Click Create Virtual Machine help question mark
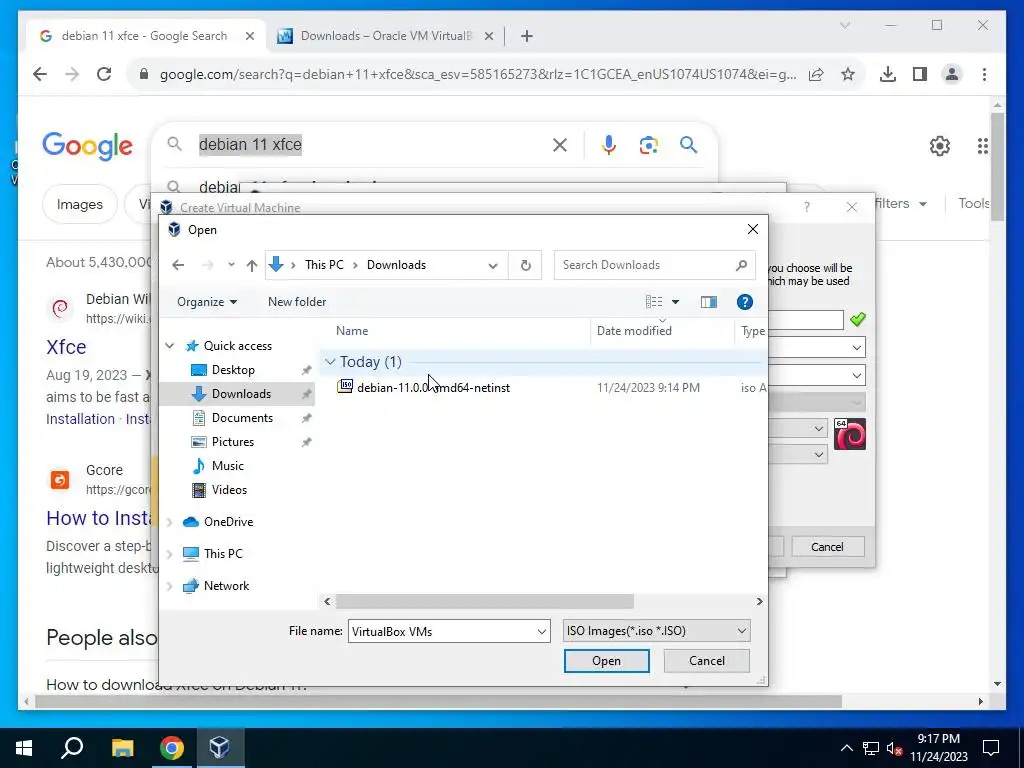 pos(807,207)
